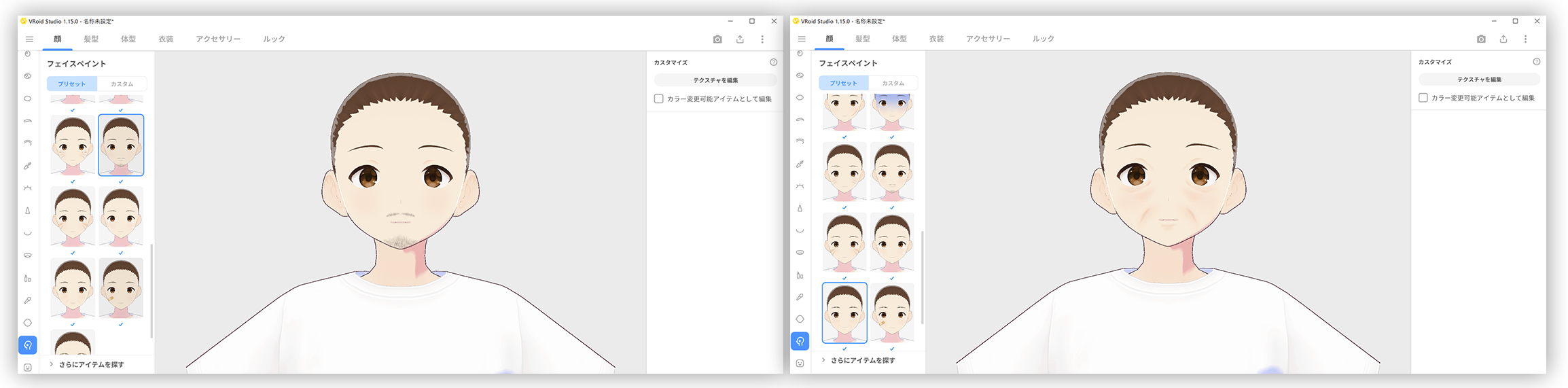Tick カラー変更可能アイテムとして編集 checkbox in right window
The width and height of the screenshot is (1568, 388).
(x=1423, y=98)
